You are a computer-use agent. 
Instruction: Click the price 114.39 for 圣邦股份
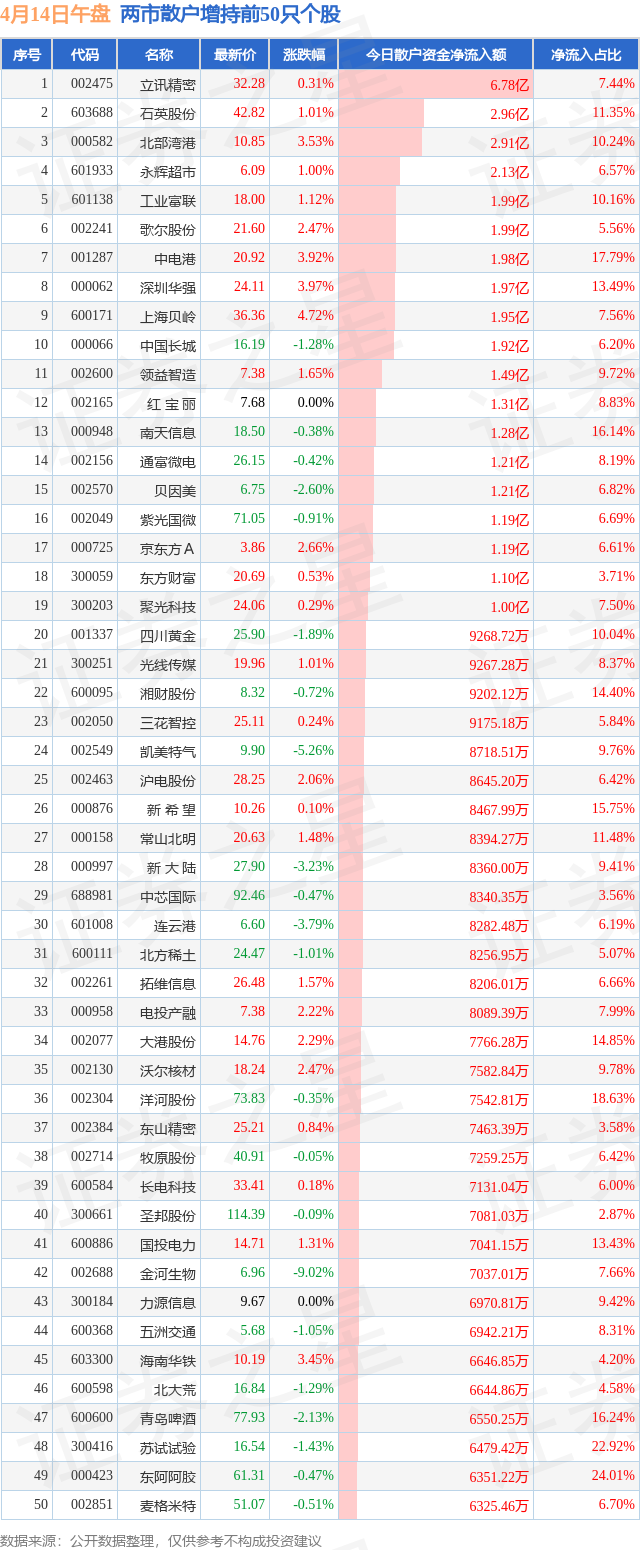pos(245,1215)
